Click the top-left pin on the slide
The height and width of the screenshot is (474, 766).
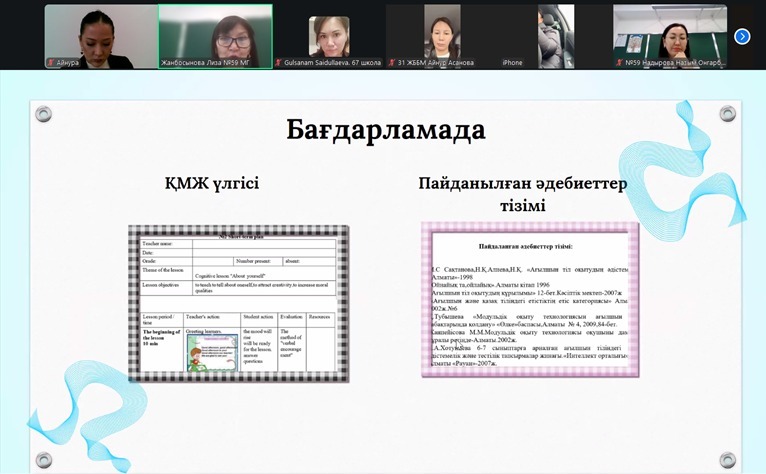(43, 114)
